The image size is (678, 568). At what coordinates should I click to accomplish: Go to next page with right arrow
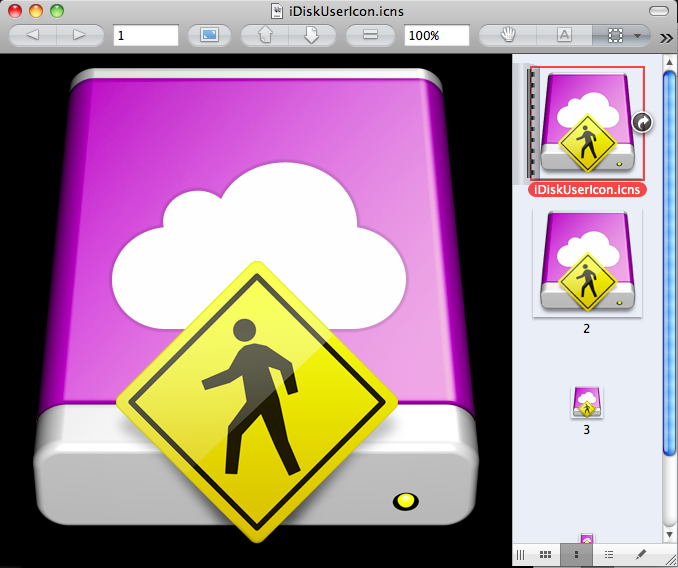(80, 35)
